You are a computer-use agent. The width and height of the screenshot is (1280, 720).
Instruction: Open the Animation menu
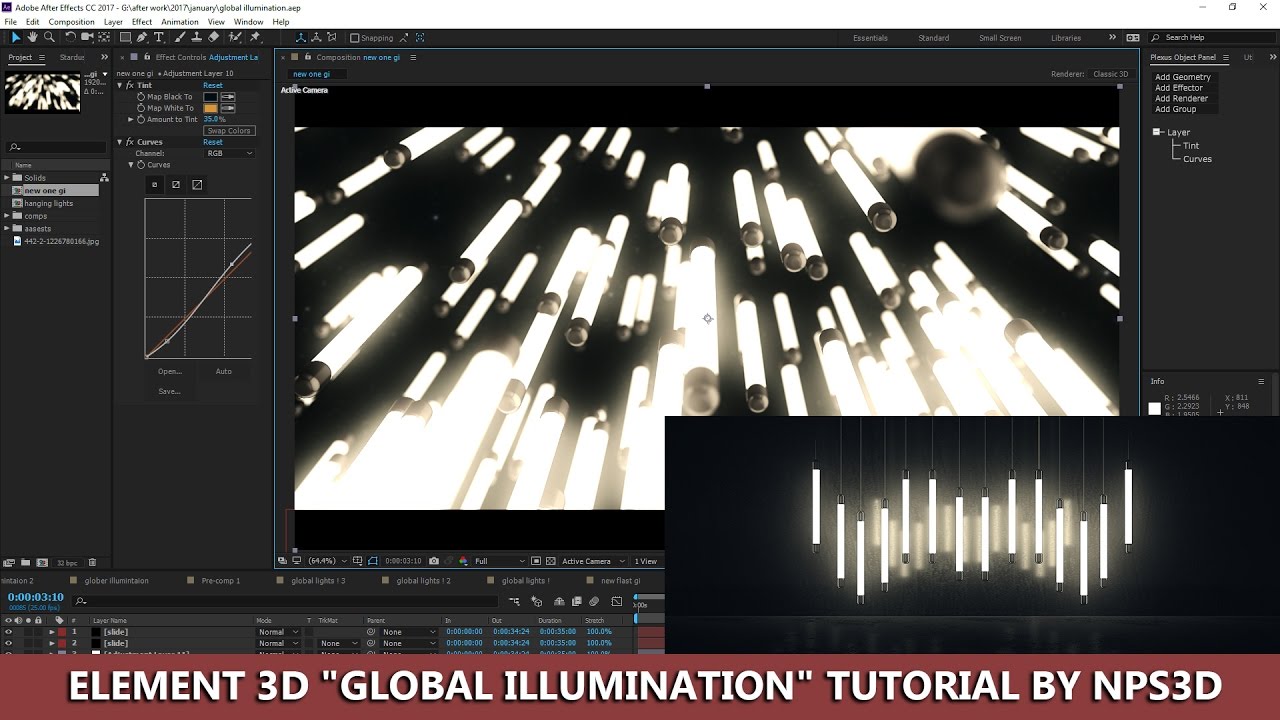pyautogui.click(x=180, y=21)
